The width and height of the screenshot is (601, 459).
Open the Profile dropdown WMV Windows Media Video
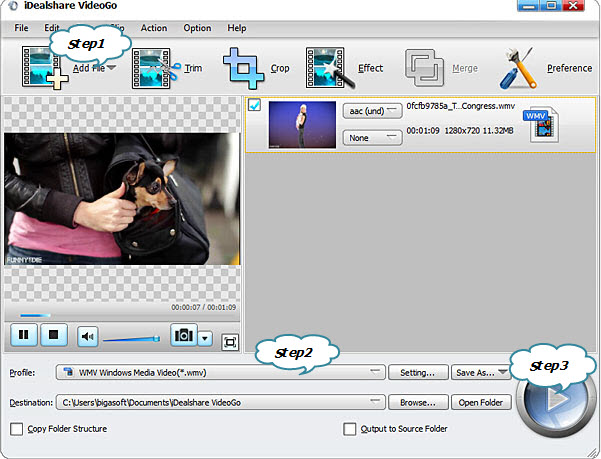220,372
